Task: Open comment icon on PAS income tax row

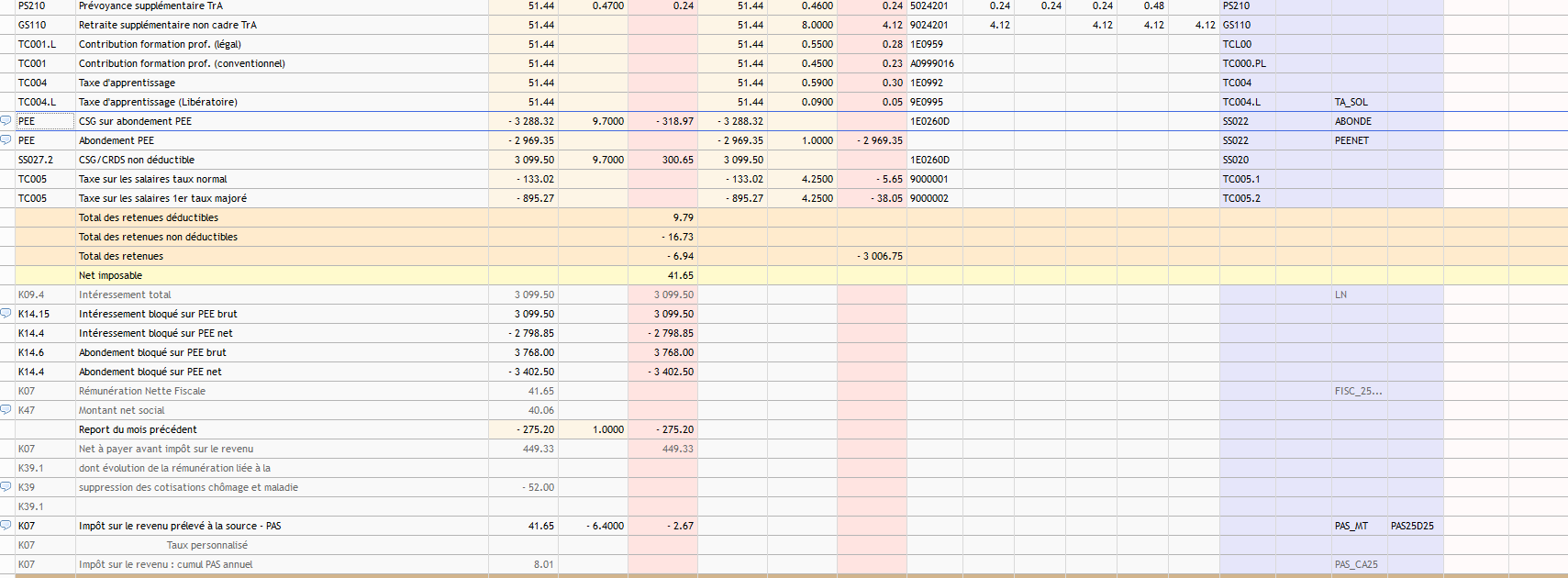Action: coord(6,525)
